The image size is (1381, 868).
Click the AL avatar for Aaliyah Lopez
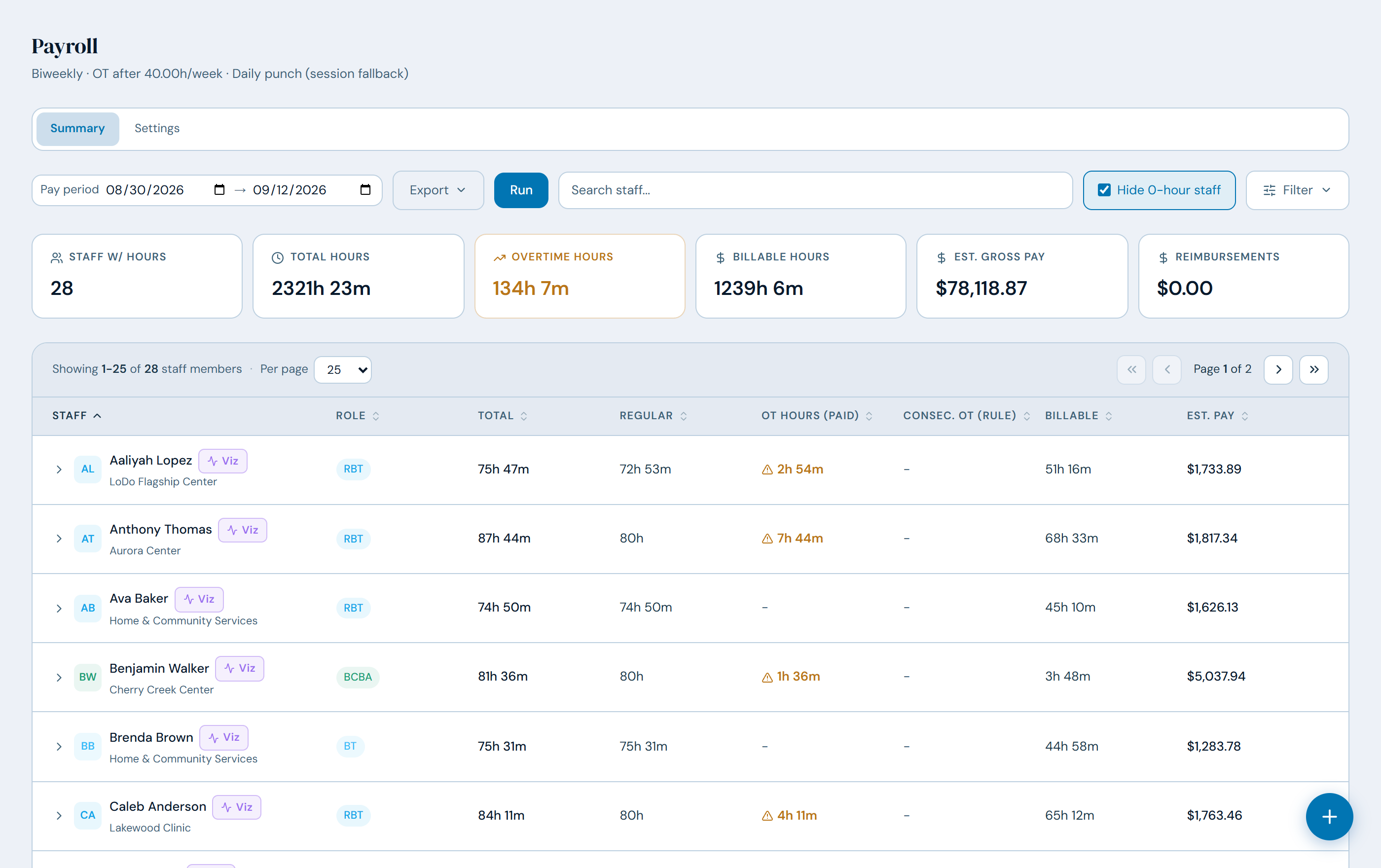pos(88,469)
